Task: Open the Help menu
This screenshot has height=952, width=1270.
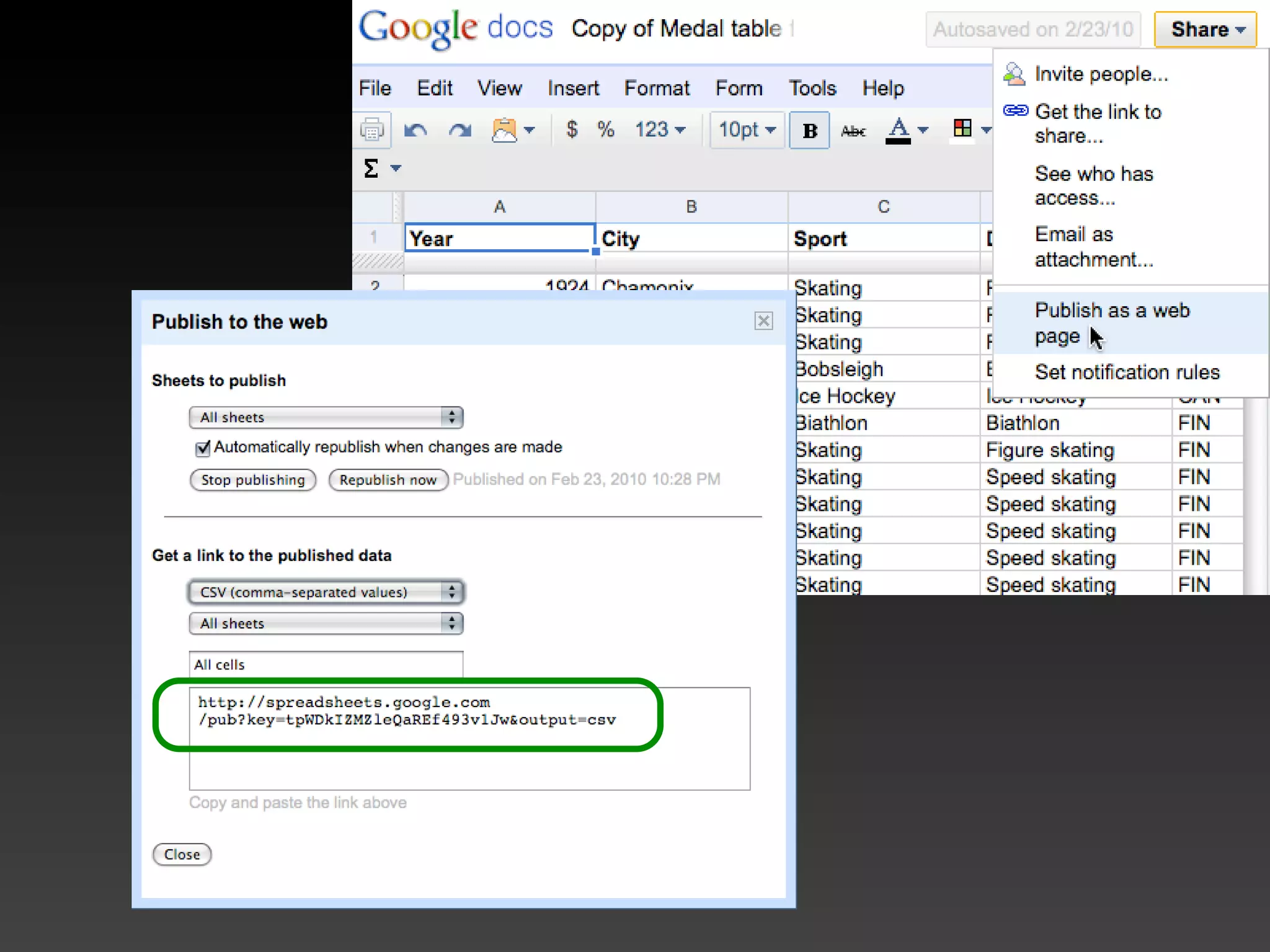Action: click(x=883, y=88)
